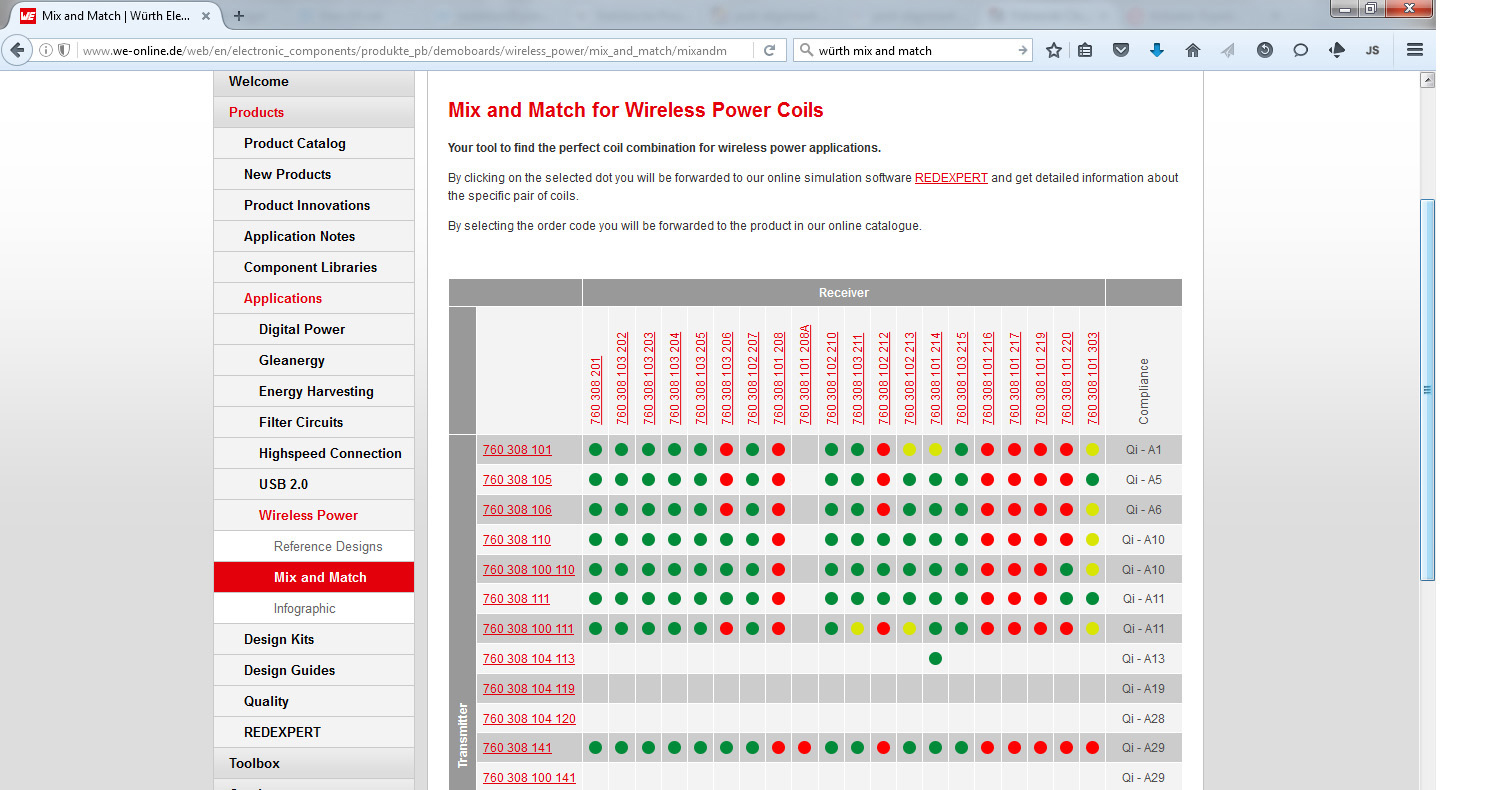Click the paper-plane send icon in toolbar
Viewport: 1488px width, 790px height.
pyautogui.click(x=1229, y=50)
